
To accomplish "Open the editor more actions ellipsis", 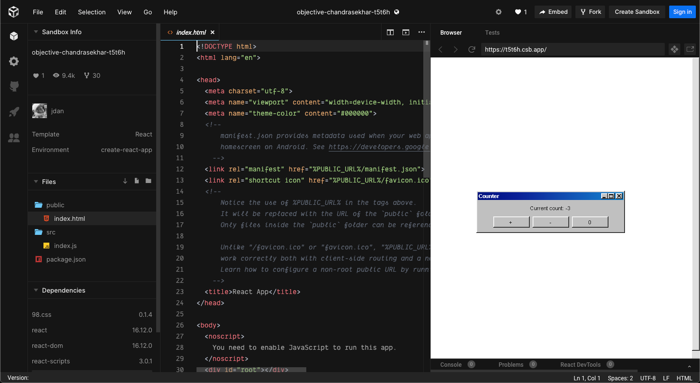I will click(x=421, y=32).
